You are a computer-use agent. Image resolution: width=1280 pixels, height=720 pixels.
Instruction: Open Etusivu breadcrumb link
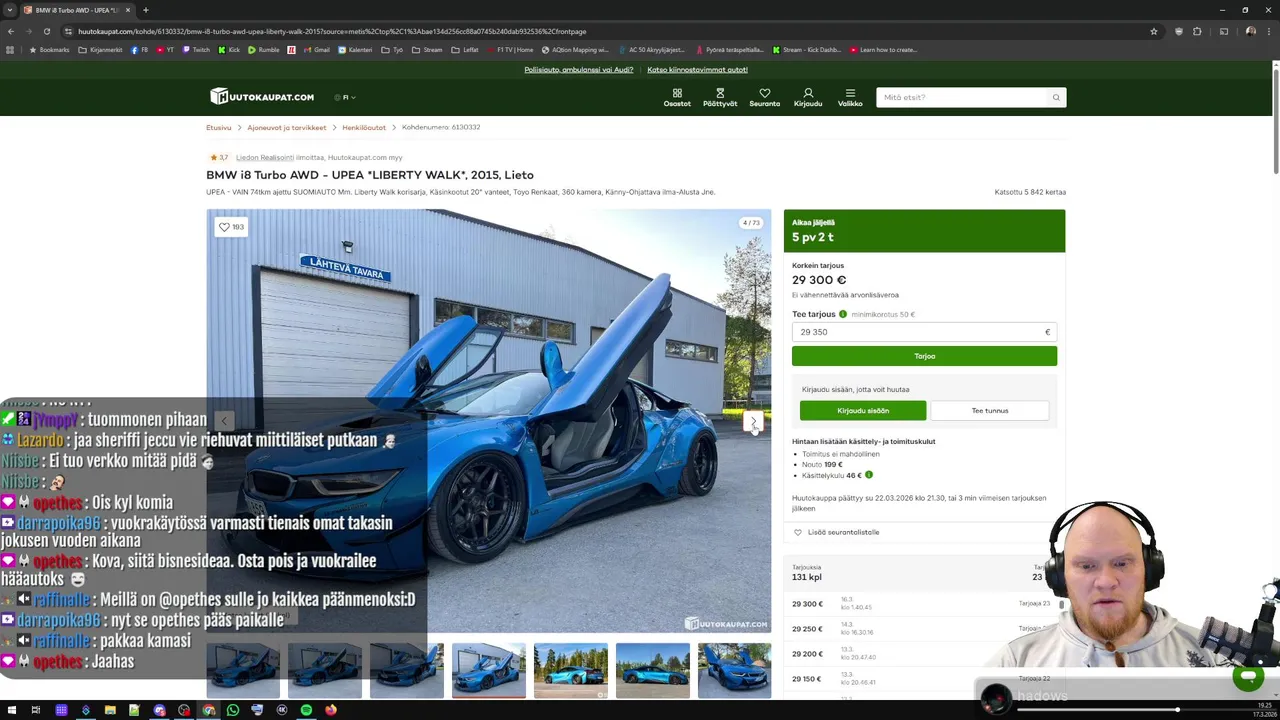point(218,128)
